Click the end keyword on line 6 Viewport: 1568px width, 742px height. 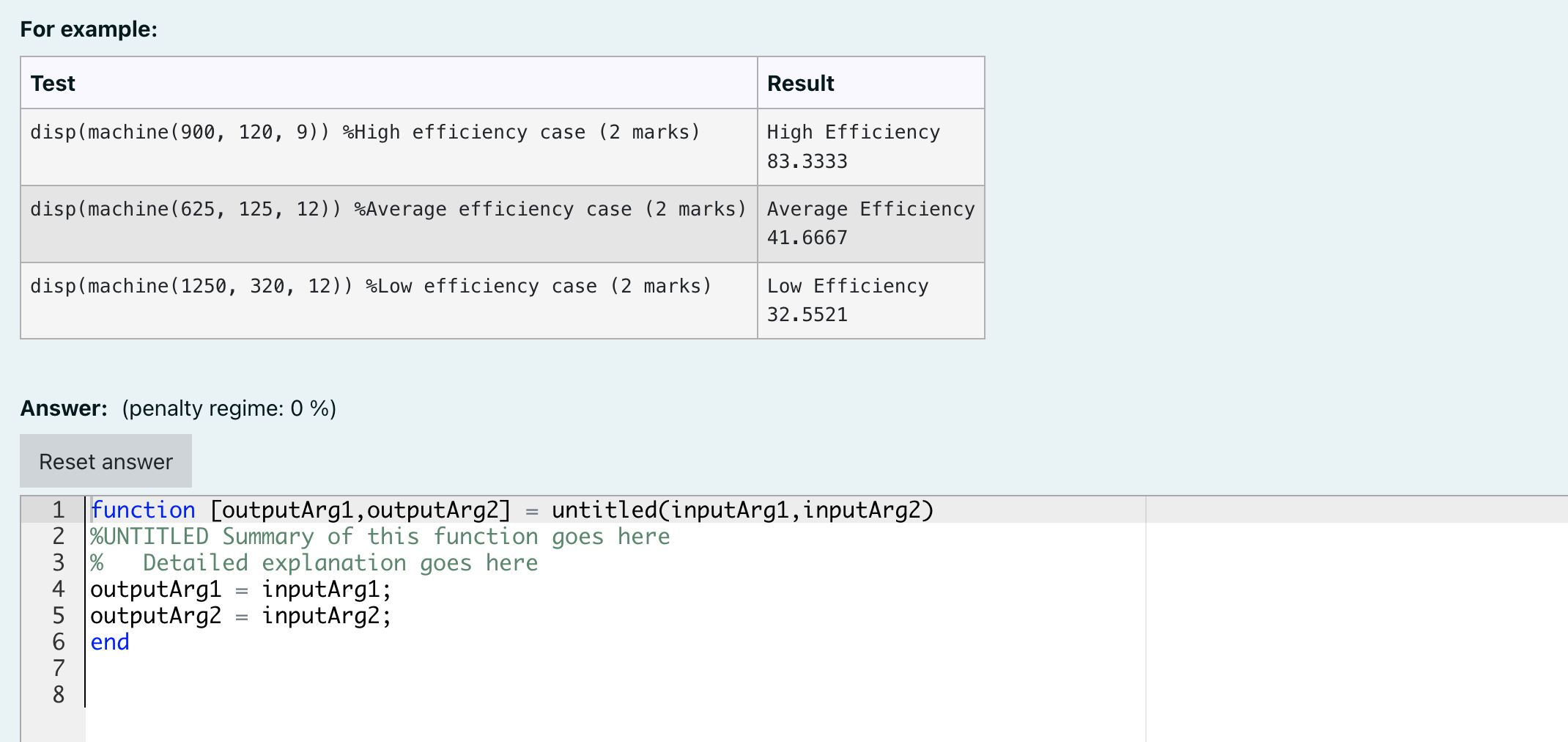[x=109, y=642]
